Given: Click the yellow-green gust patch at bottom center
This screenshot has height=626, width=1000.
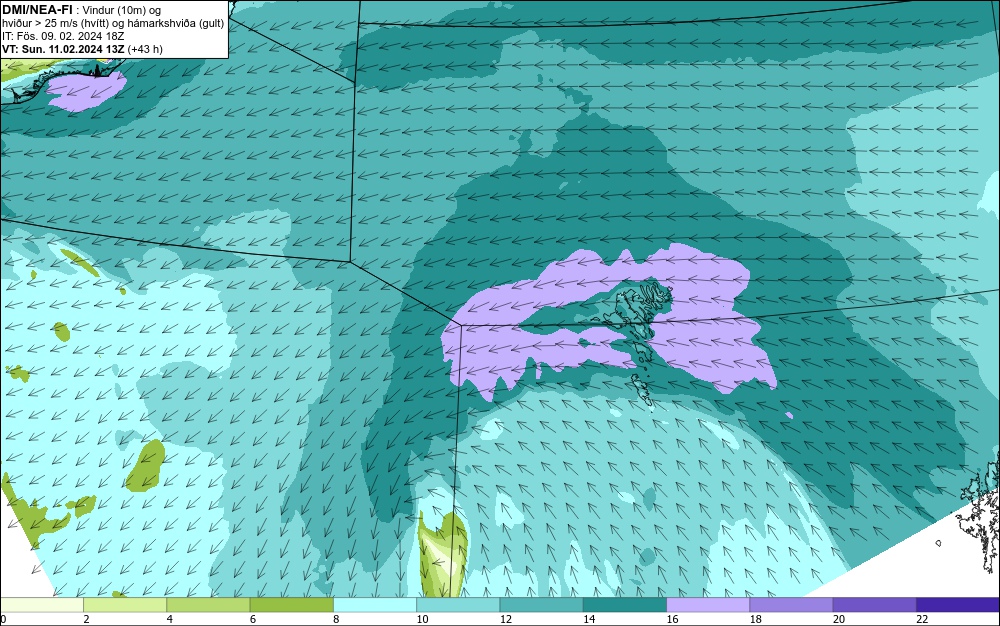Looking at the screenshot, I should pyautogui.click(x=443, y=555).
